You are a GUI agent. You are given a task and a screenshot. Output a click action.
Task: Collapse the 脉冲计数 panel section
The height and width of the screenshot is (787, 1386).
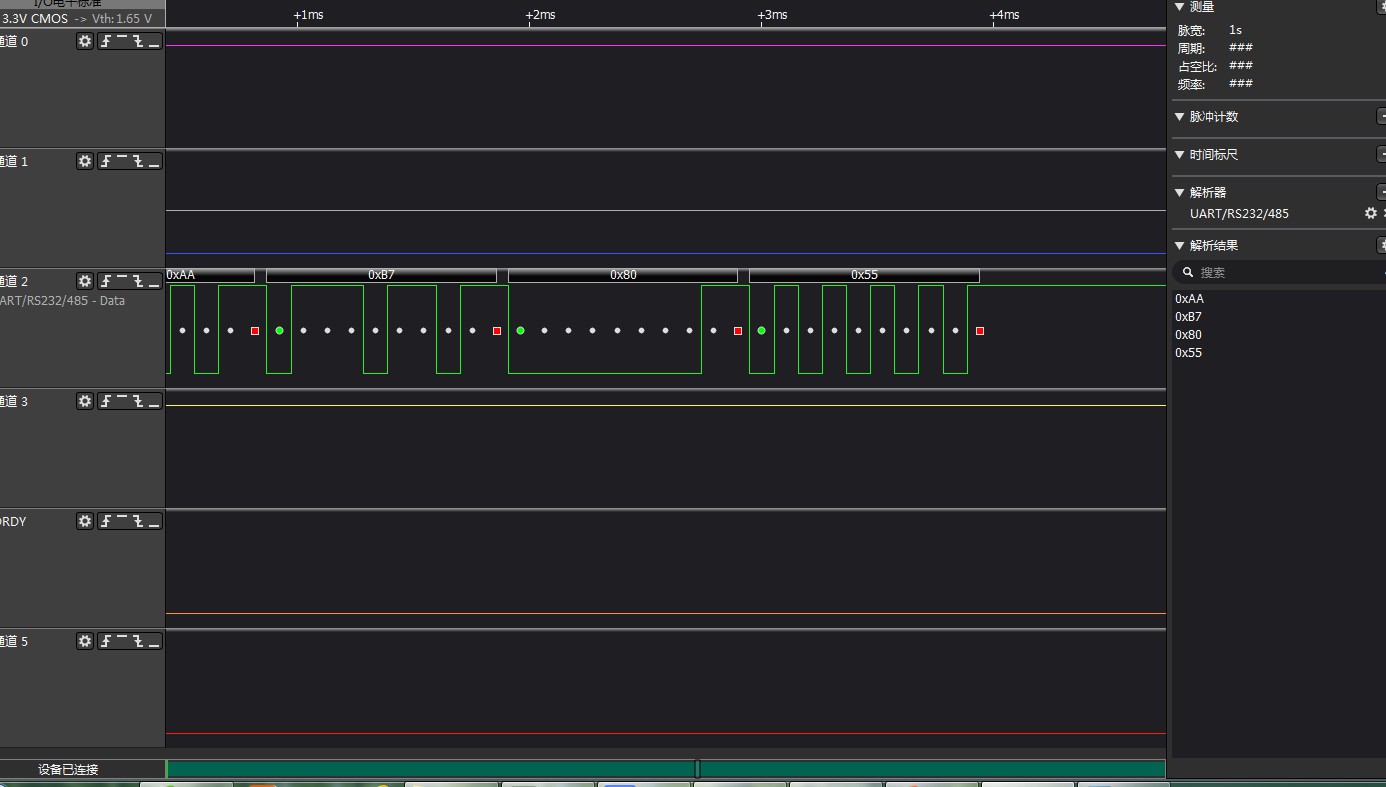(x=1180, y=117)
